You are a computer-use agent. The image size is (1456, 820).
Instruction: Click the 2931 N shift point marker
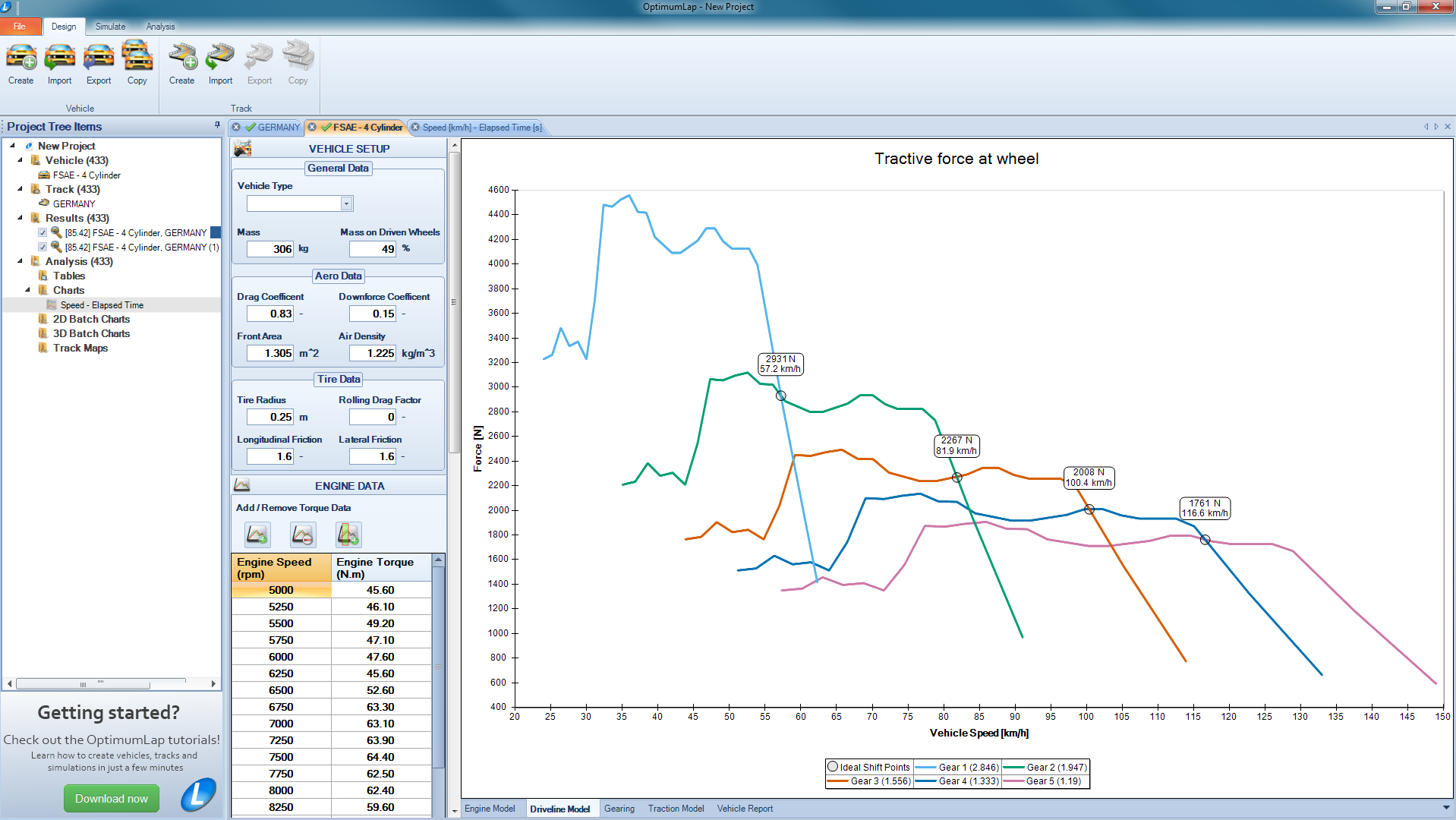point(780,396)
